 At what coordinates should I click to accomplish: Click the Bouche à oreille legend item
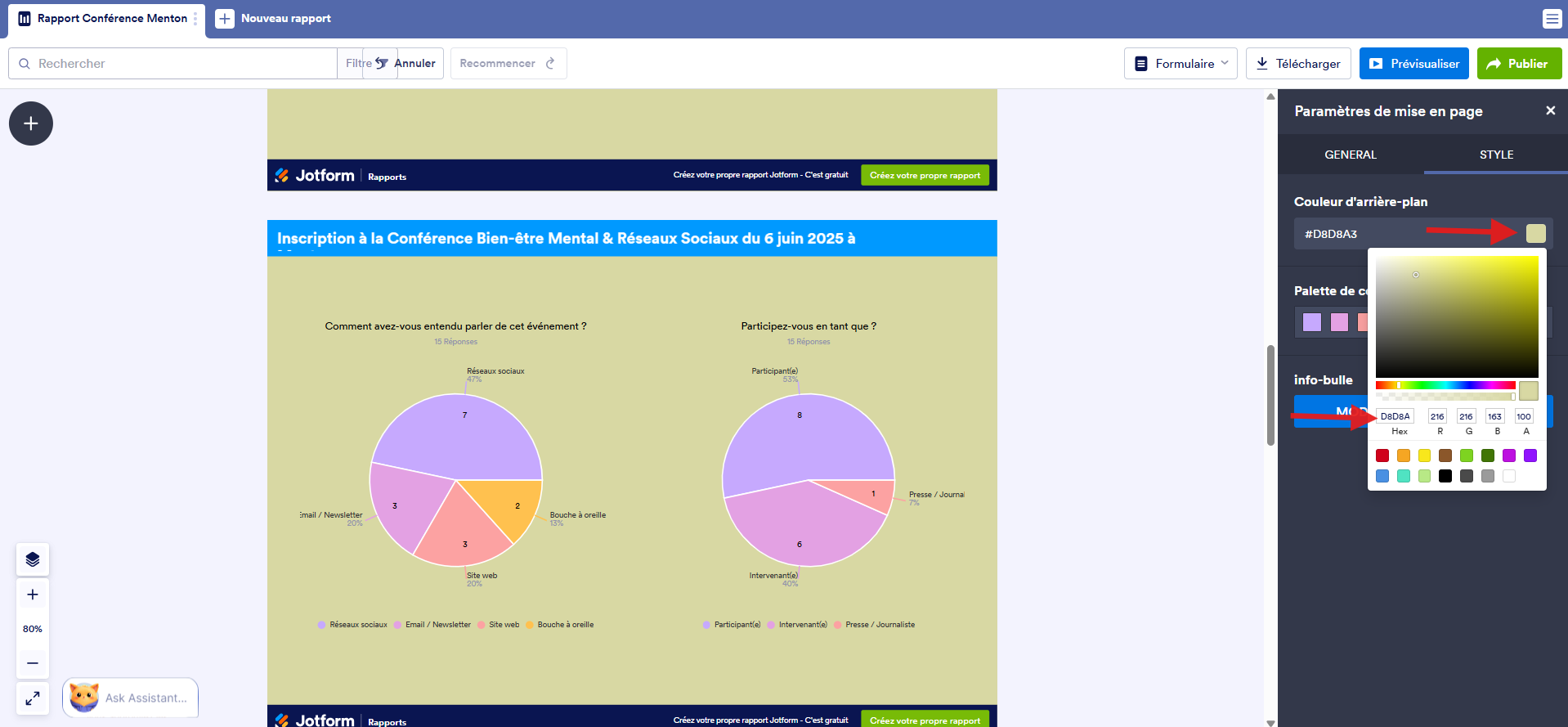560,625
